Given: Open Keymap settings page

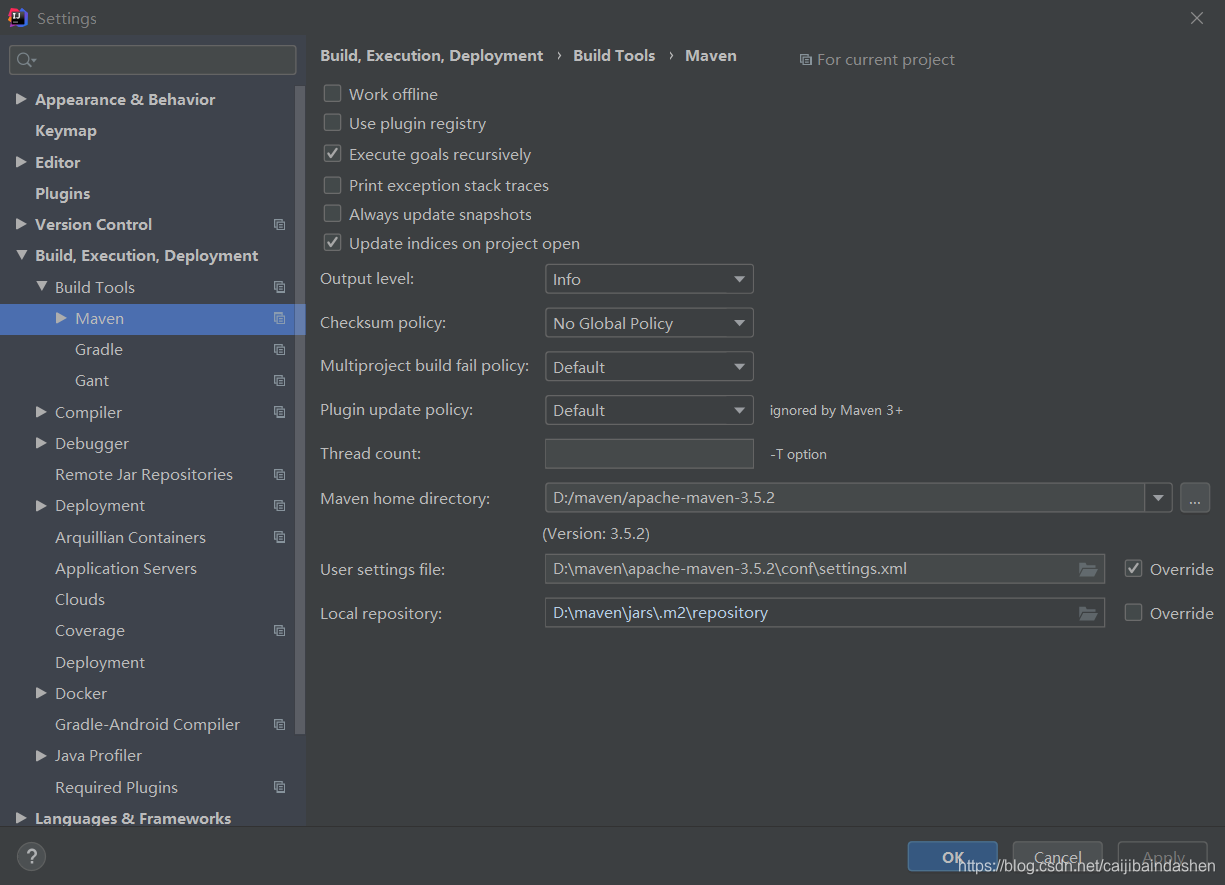Looking at the screenshot, I should [x=66, y=131].
